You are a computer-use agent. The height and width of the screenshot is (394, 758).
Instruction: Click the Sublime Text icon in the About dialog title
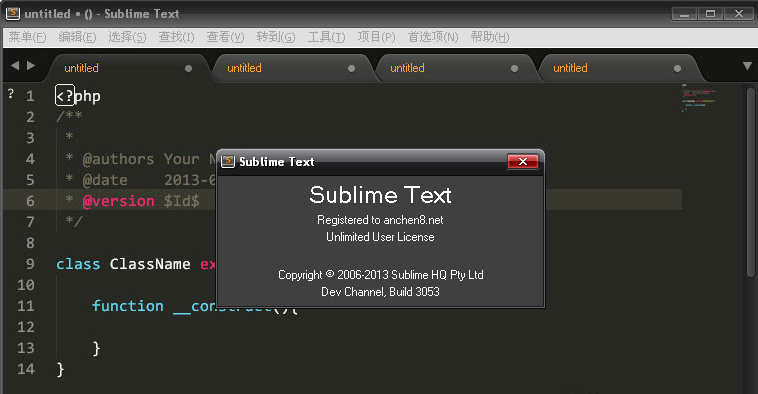[228, 161]
